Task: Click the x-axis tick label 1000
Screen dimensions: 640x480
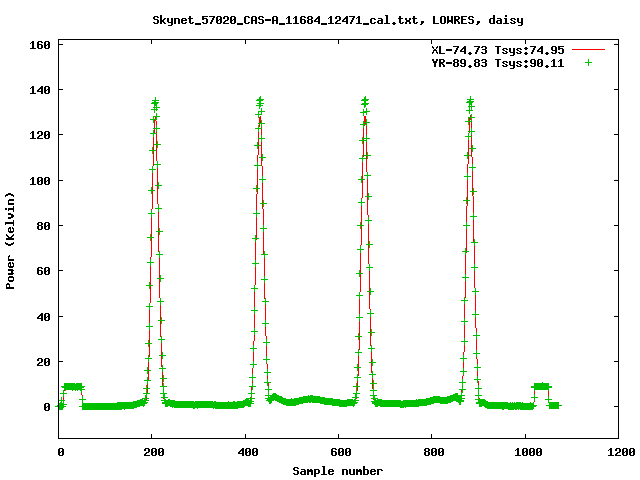Action: [x=528, y=452]
